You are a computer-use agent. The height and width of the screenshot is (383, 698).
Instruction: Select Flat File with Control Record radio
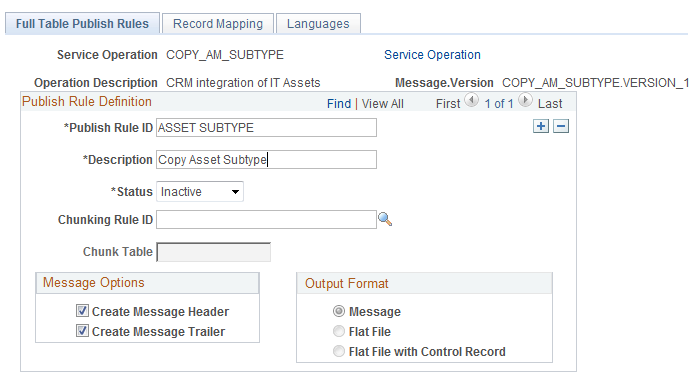click(x=339, y=351)
